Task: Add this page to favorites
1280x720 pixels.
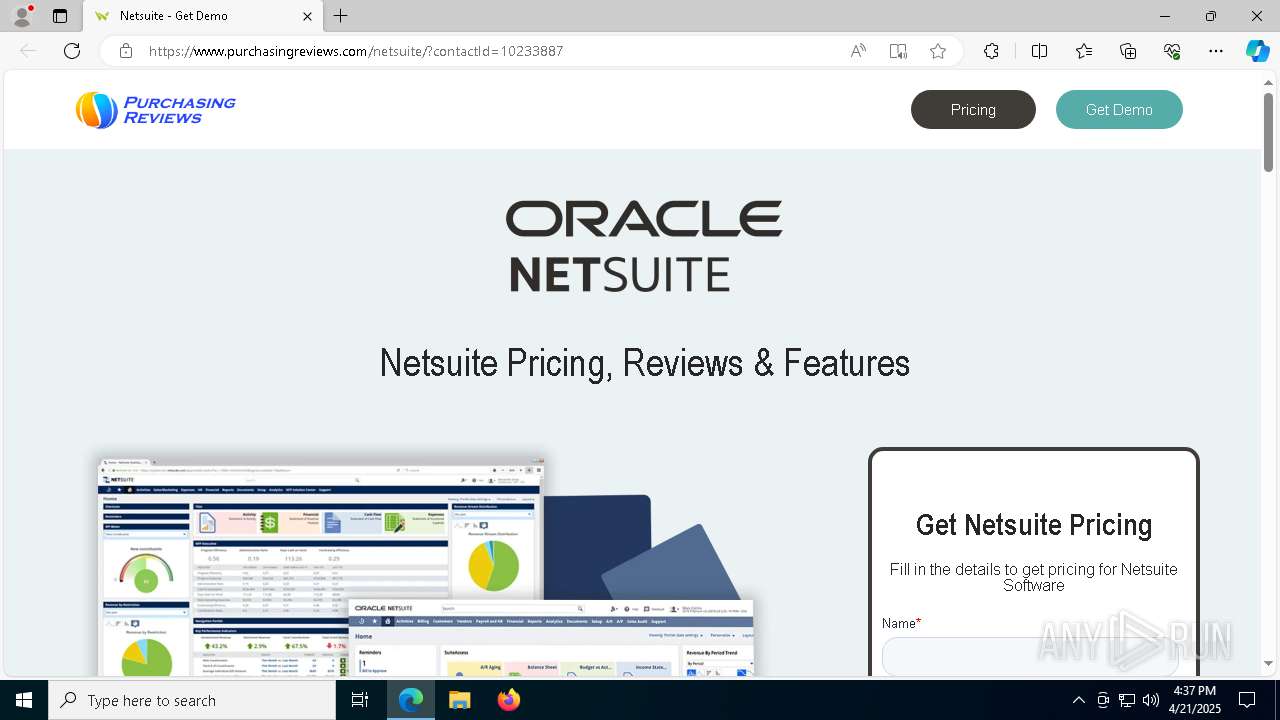Action: pyautogui.click(x=938, y=51)
